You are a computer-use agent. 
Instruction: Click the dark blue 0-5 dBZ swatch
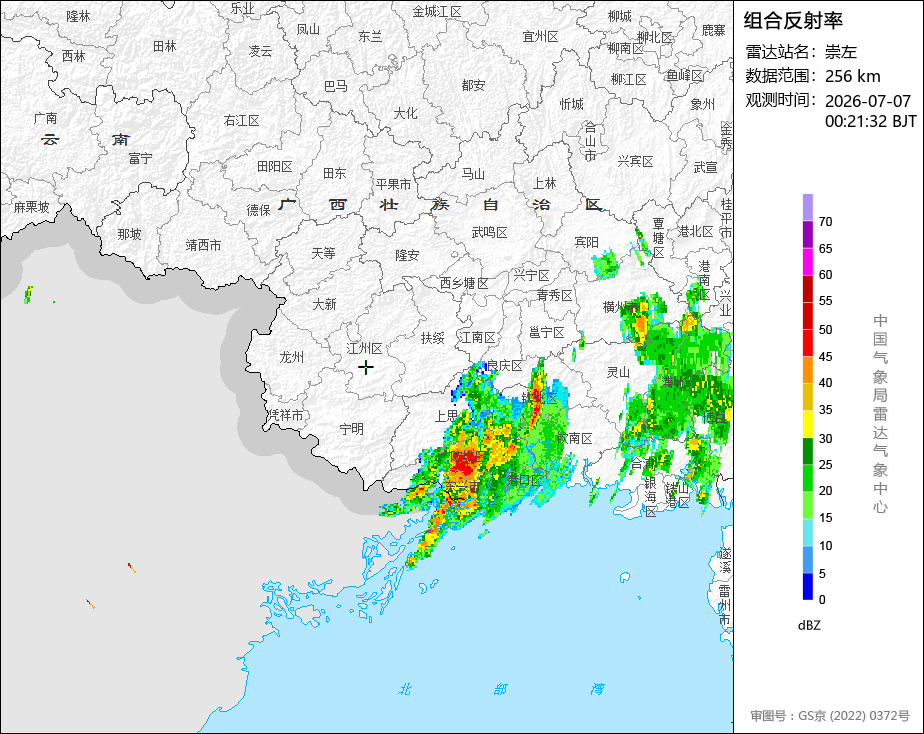pyautogui.click(x=808, y=587)
